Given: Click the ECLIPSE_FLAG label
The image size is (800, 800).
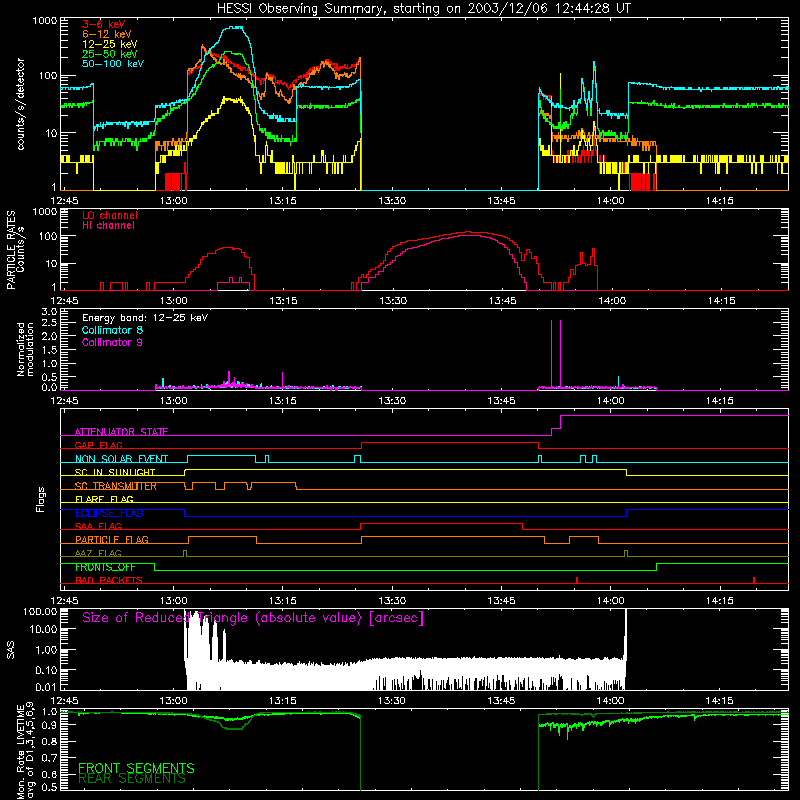Looking at the screenshot, I should tap(109, 513).
